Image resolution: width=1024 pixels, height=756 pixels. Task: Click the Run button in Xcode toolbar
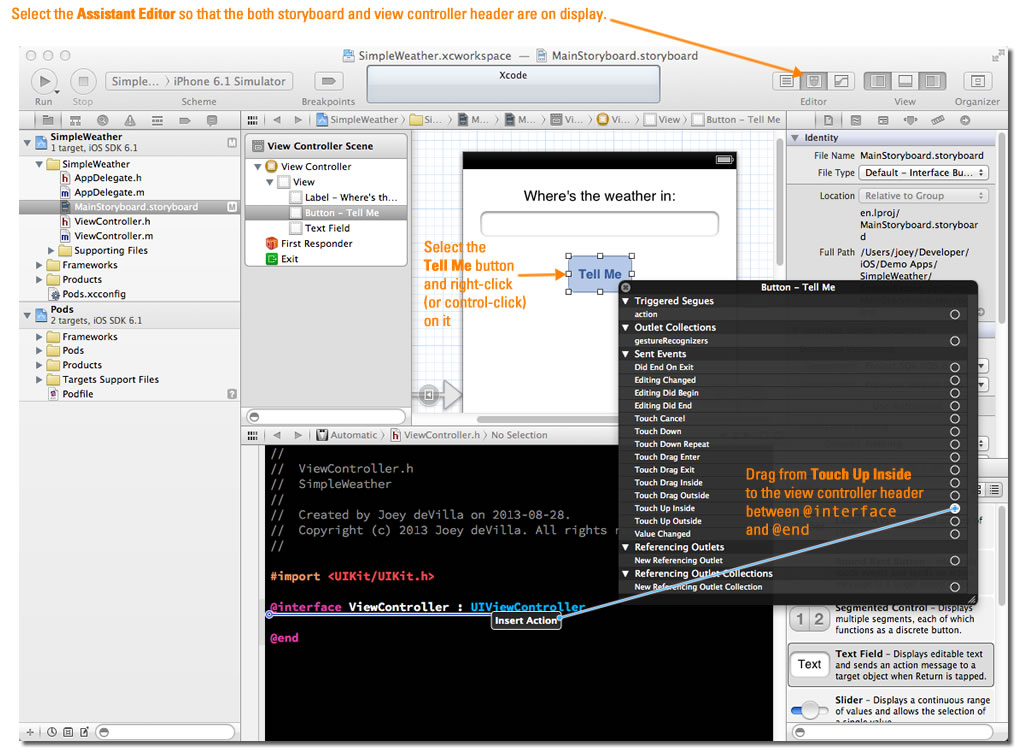[x=44, y=82]
